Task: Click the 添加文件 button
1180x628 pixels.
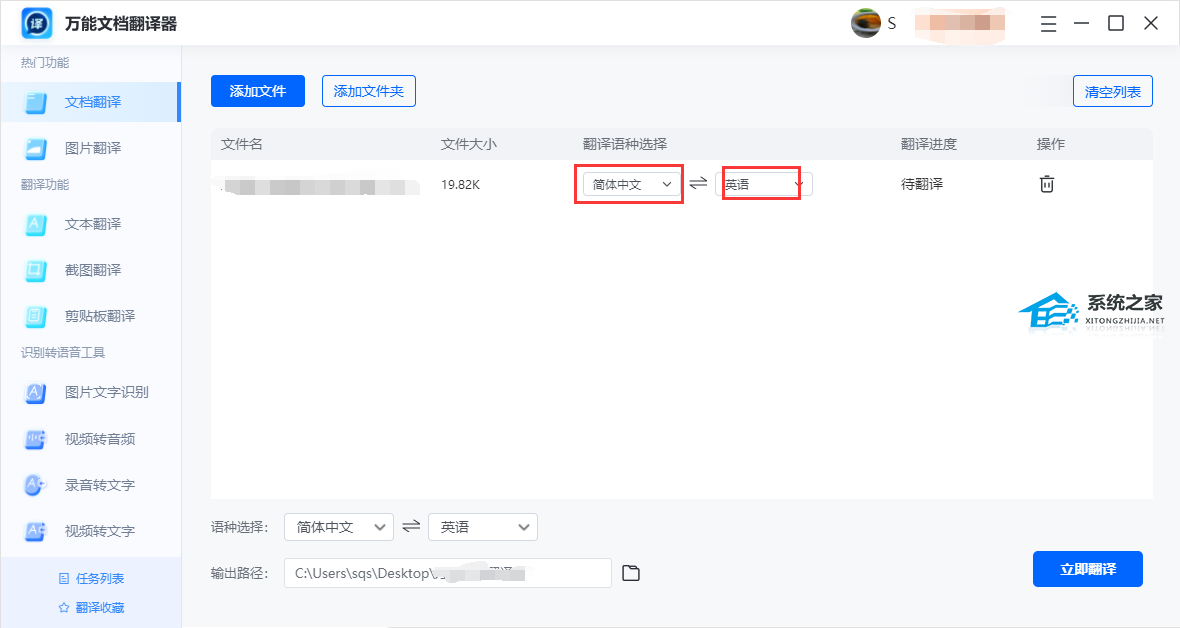Action: point(257,91)
